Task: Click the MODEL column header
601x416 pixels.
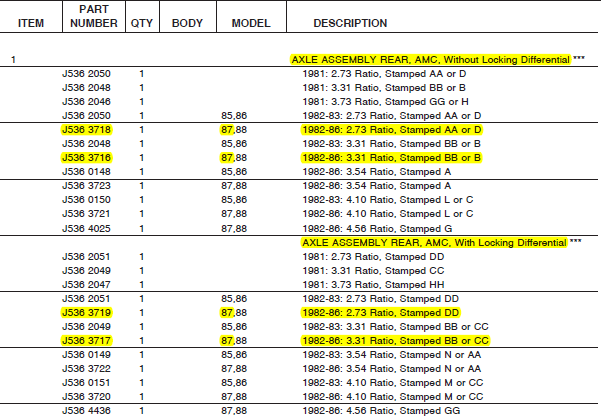Action: [251, 23]
